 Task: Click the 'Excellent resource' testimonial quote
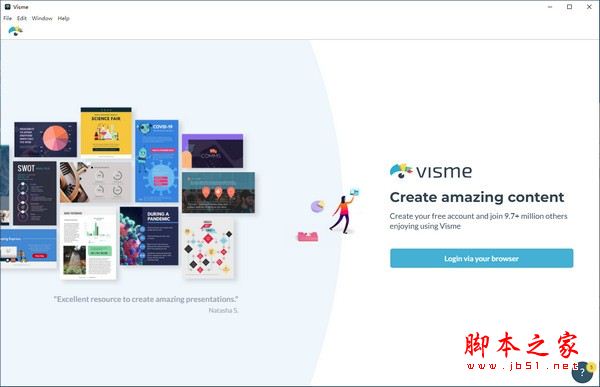146,299
